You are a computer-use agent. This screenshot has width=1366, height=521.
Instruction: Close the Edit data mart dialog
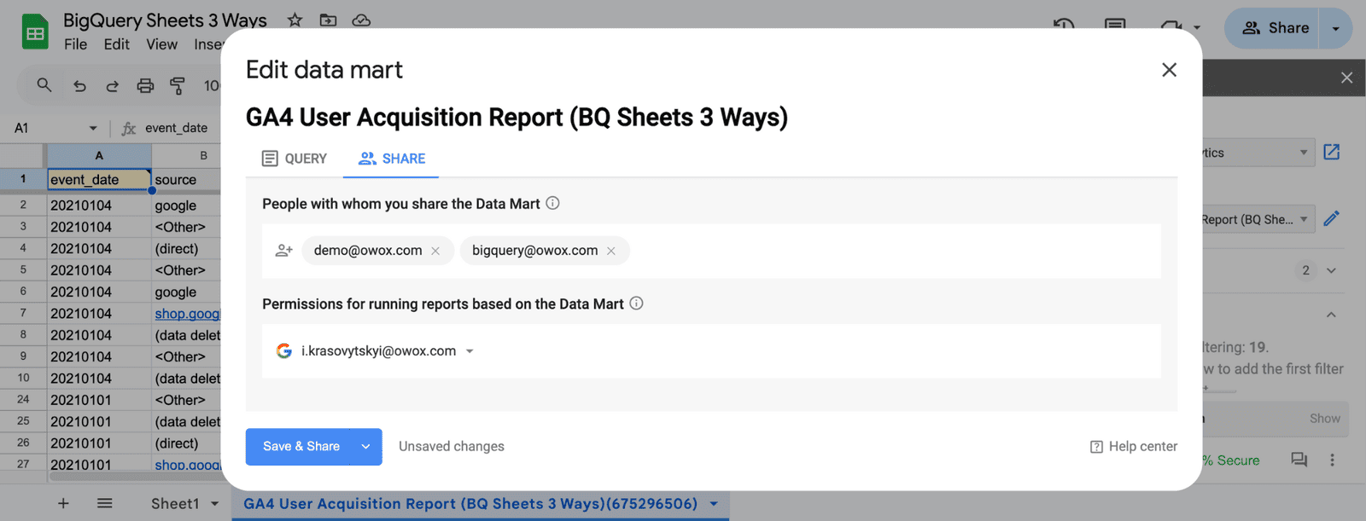1169,70
